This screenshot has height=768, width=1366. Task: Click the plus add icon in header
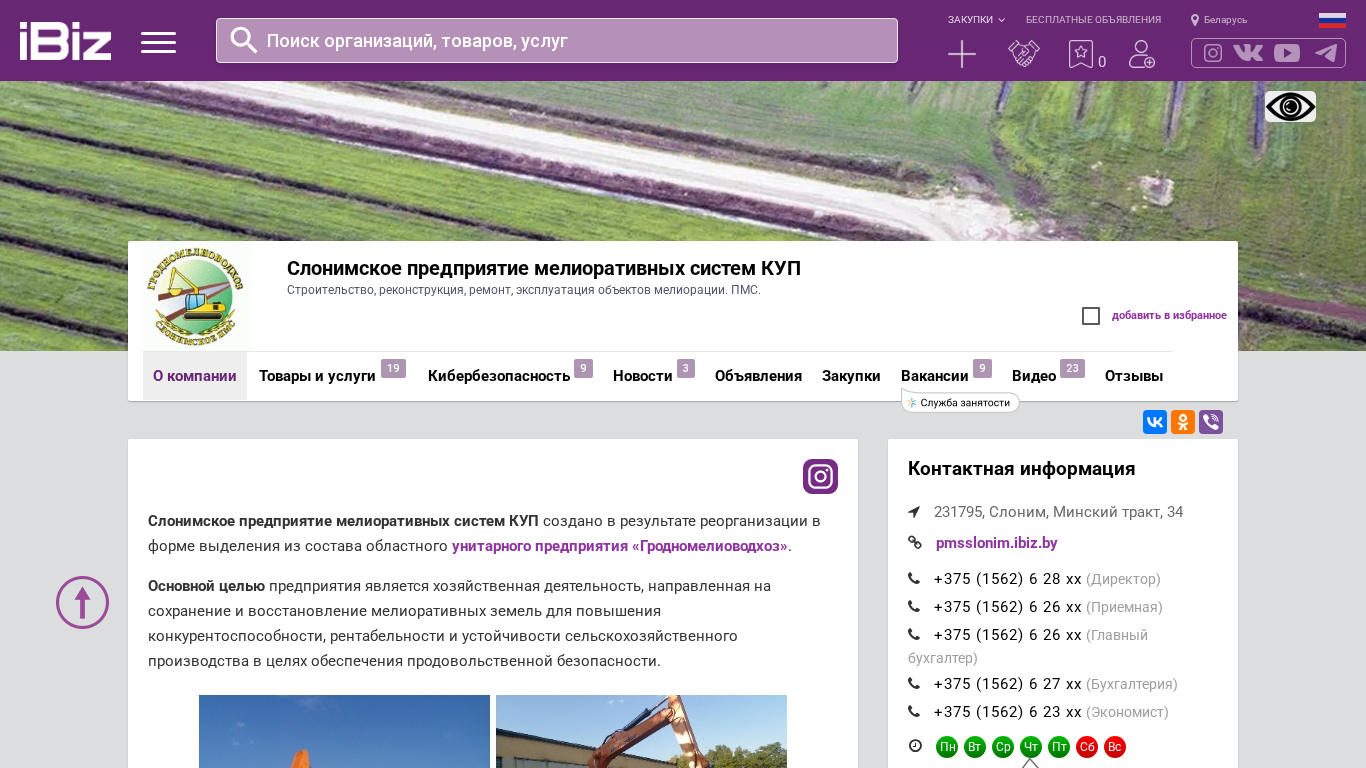click(962, 54)
